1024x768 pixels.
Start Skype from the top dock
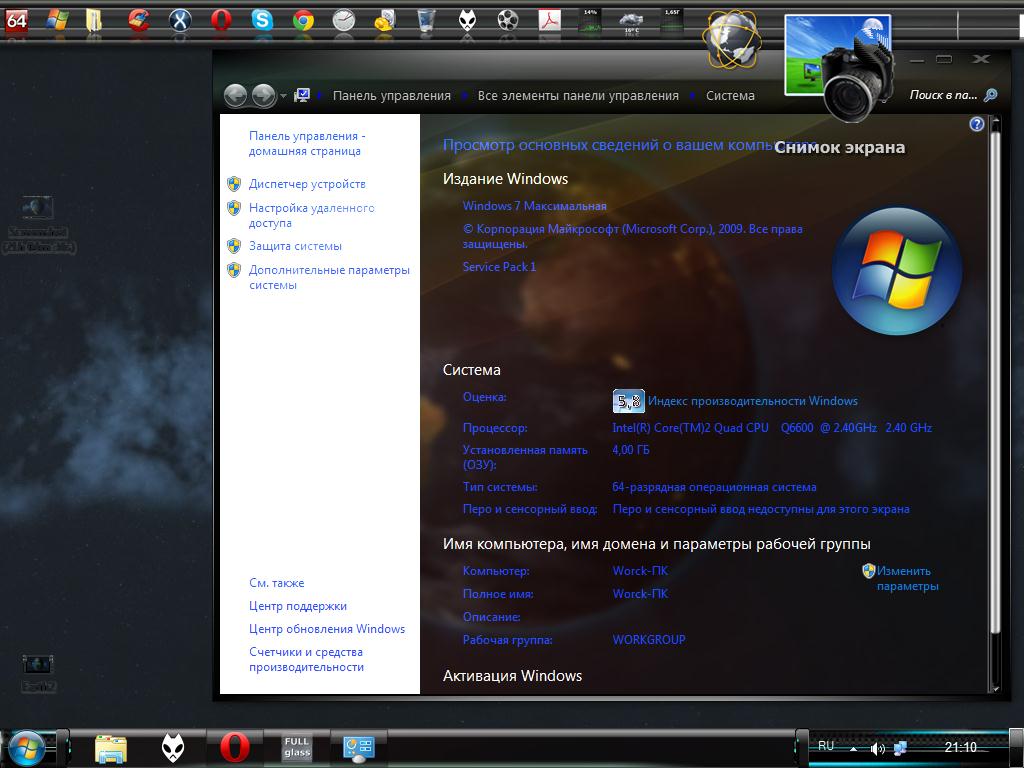(263, 21)
